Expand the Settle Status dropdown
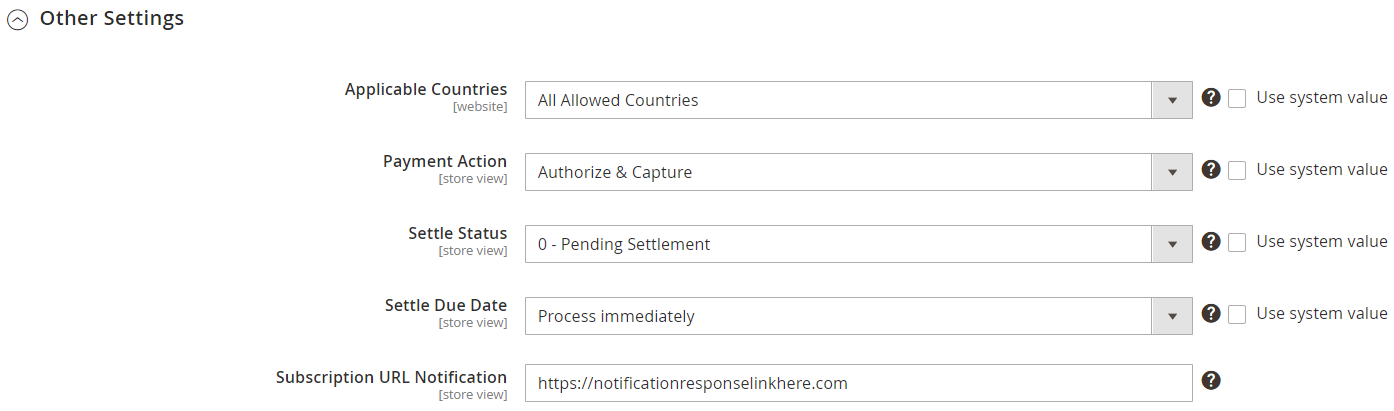Screen dimensions: 1394x411 click(838, 244)
